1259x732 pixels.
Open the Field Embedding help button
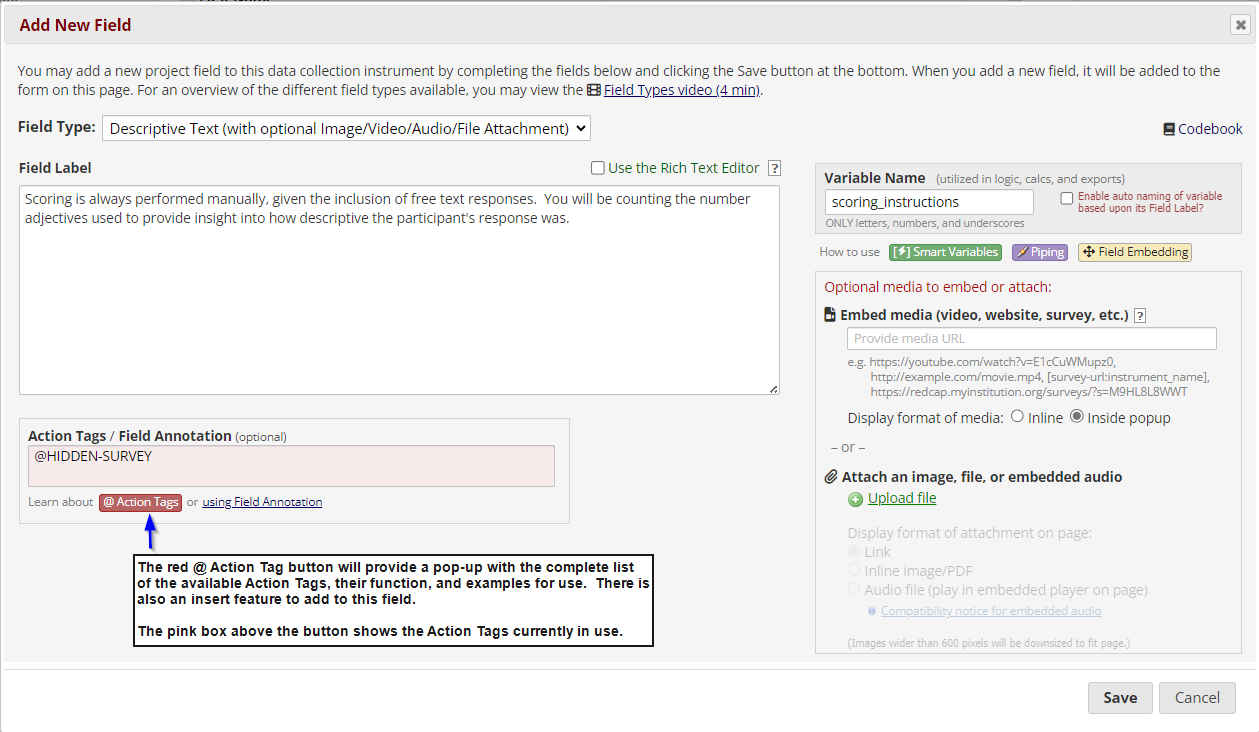[x=1134, y=252]
